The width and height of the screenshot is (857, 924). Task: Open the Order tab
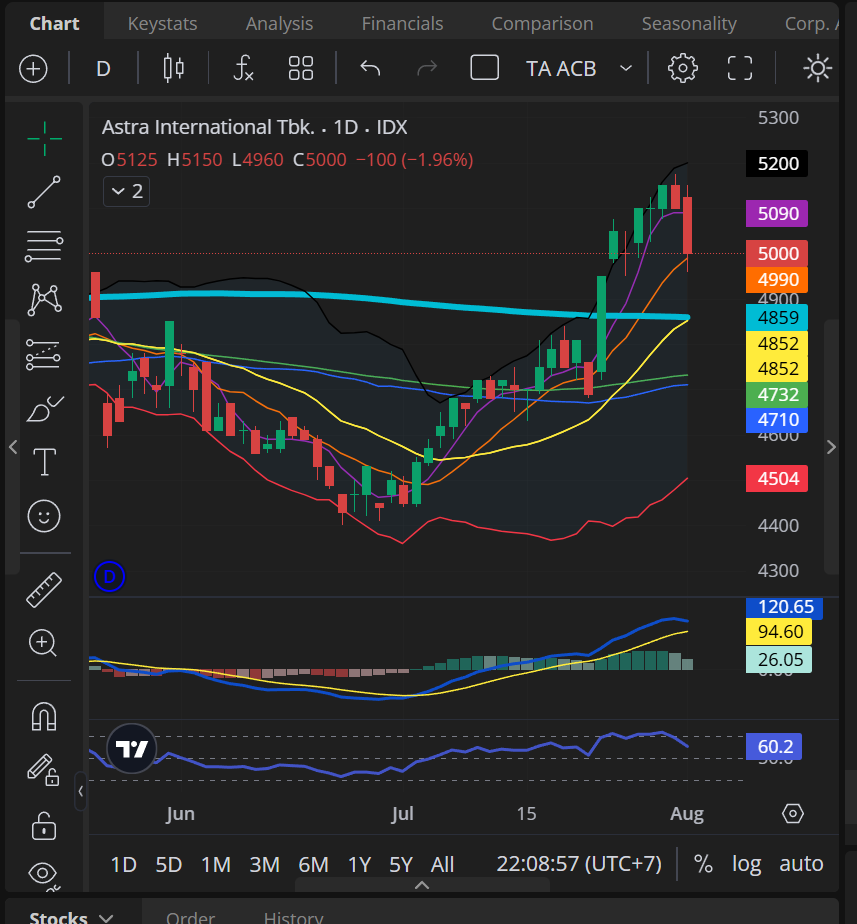click(x=190, y=917)
